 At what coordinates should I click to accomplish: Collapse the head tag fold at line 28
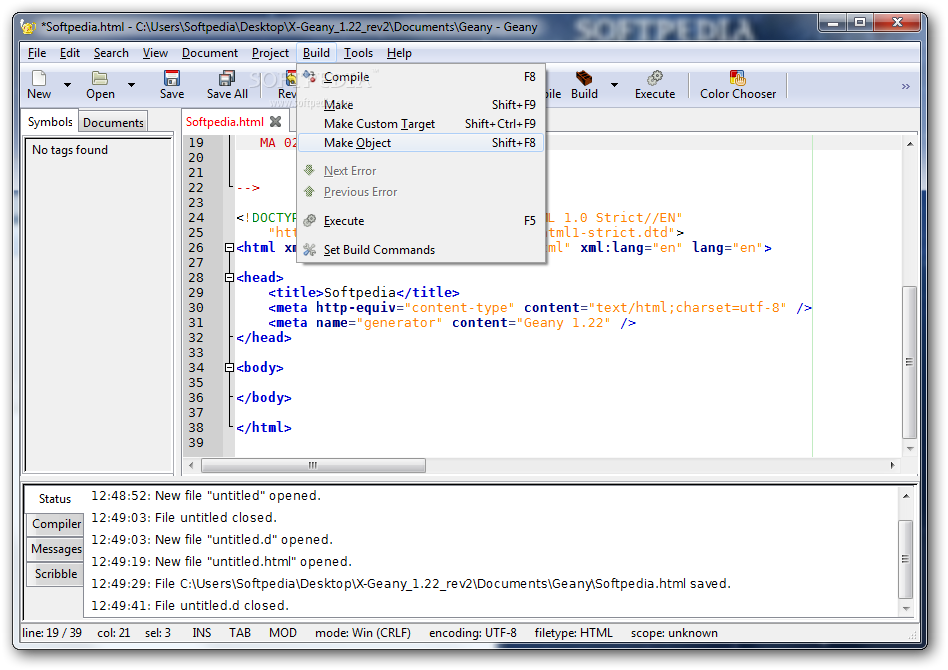click(229, 278)
